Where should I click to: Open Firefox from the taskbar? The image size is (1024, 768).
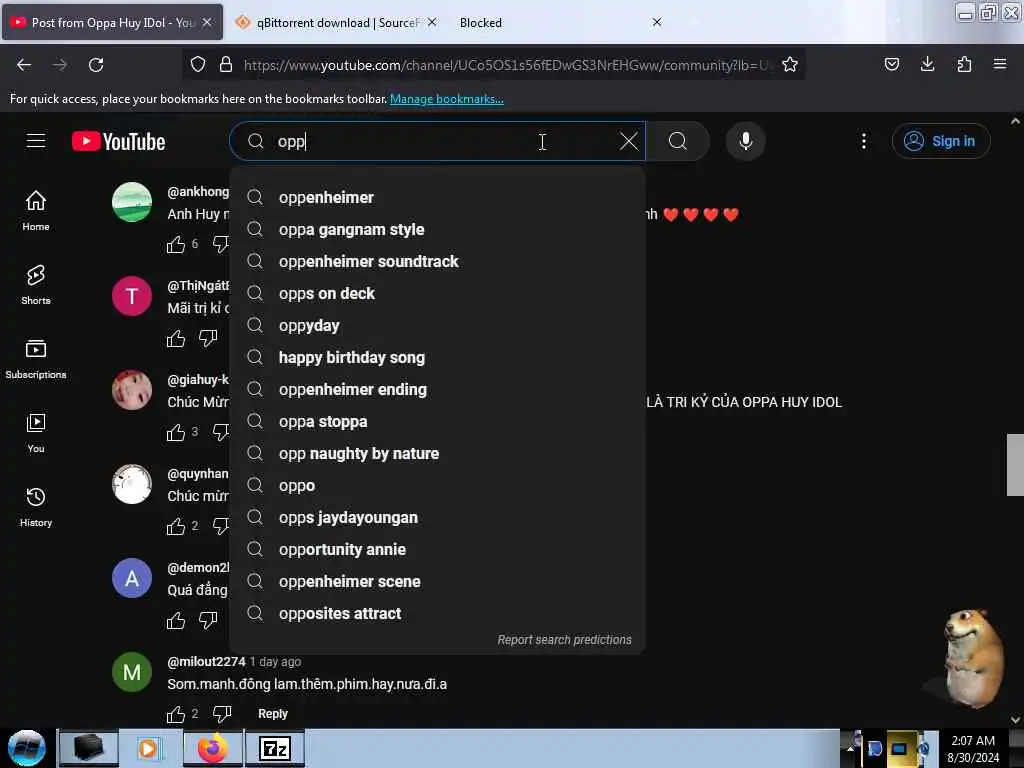point(213,748)
